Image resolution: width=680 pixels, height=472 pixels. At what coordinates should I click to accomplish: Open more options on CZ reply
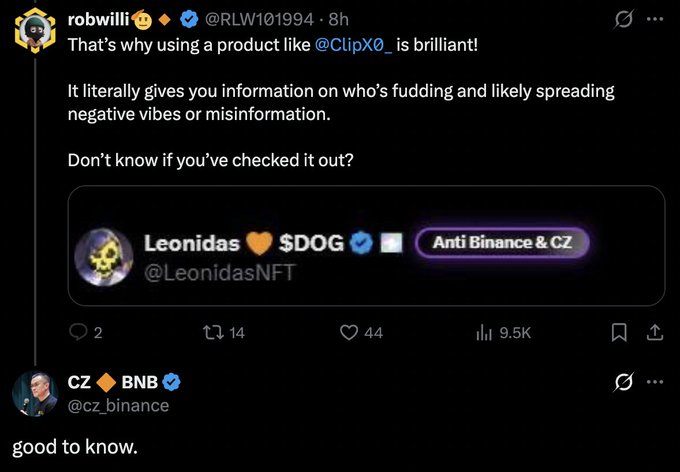coord(655,382)
